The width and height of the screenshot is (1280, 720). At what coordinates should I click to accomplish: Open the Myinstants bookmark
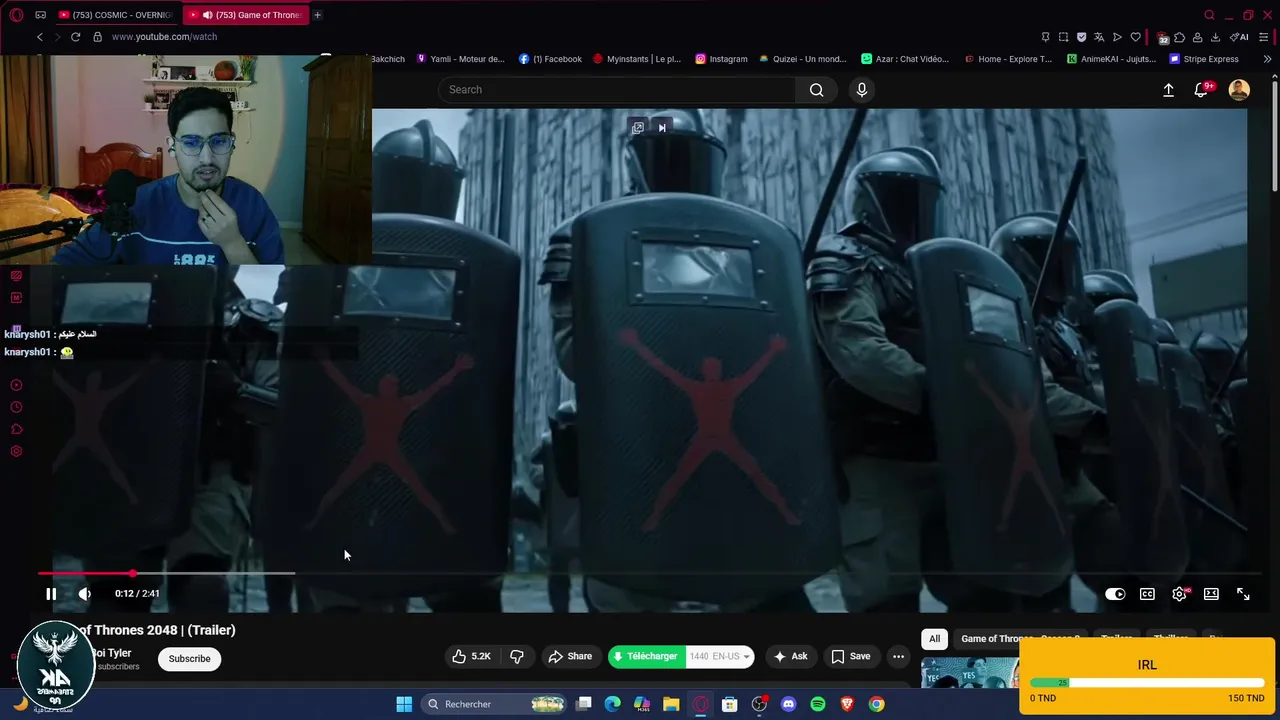636,59
